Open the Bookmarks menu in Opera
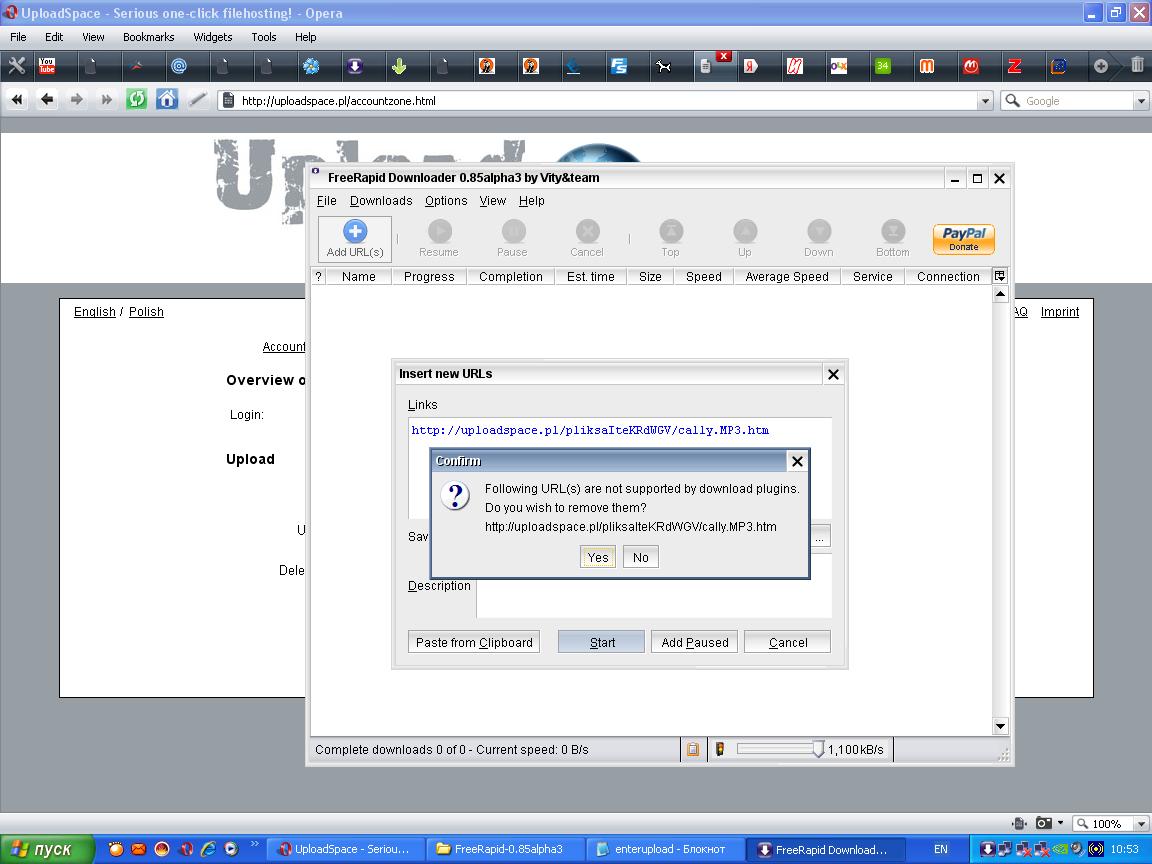This screenshot has width=1152, height=864. click(149, 37)
